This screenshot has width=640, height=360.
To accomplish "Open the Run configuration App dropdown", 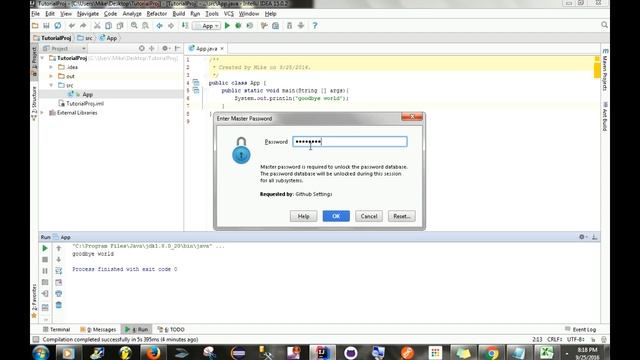I will point(207,26).
